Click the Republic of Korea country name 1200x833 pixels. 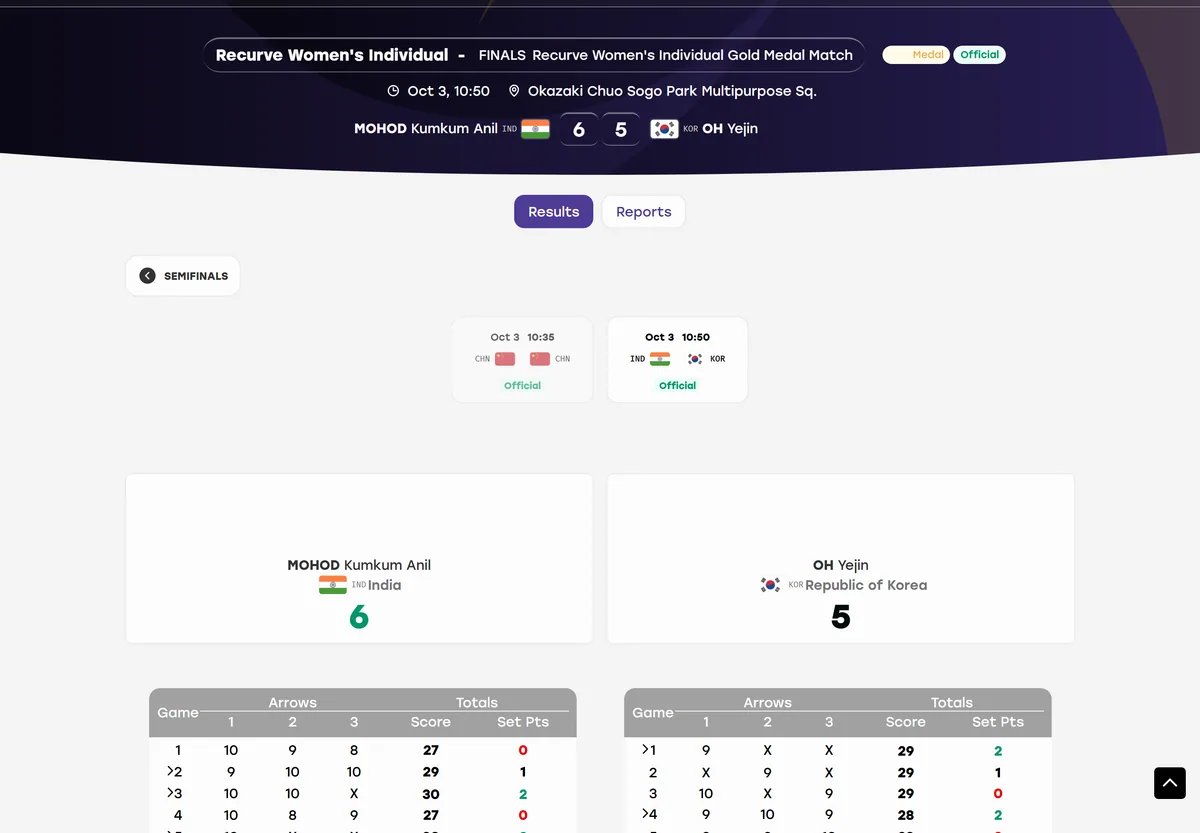click(x=866, y=585)
